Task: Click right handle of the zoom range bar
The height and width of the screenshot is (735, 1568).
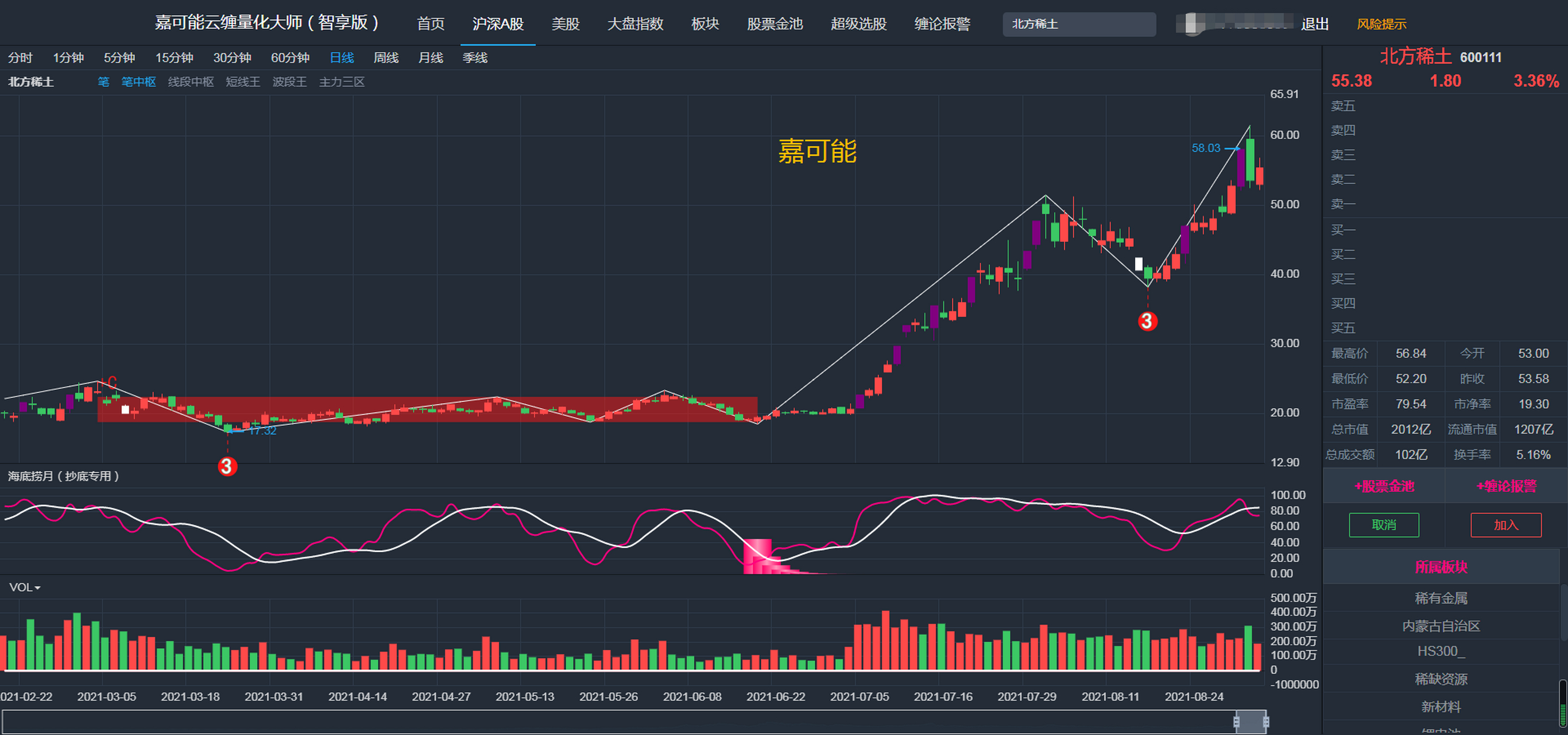Action: [1266, 722]
